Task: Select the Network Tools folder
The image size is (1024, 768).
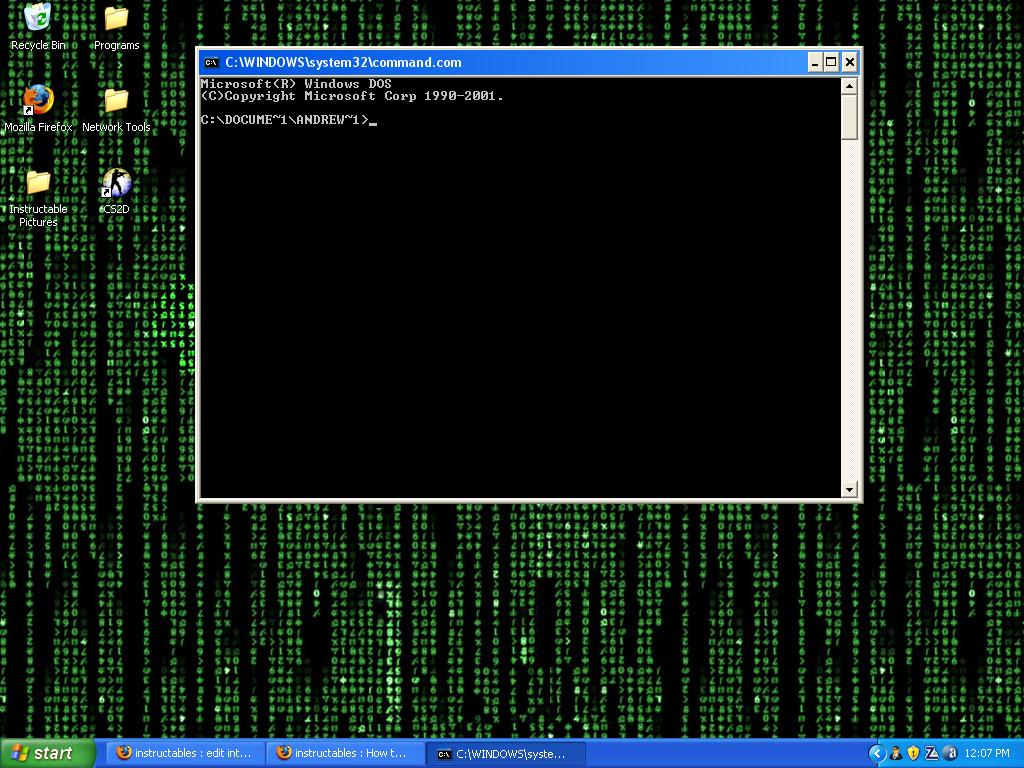Action: (x=116, y=108)
